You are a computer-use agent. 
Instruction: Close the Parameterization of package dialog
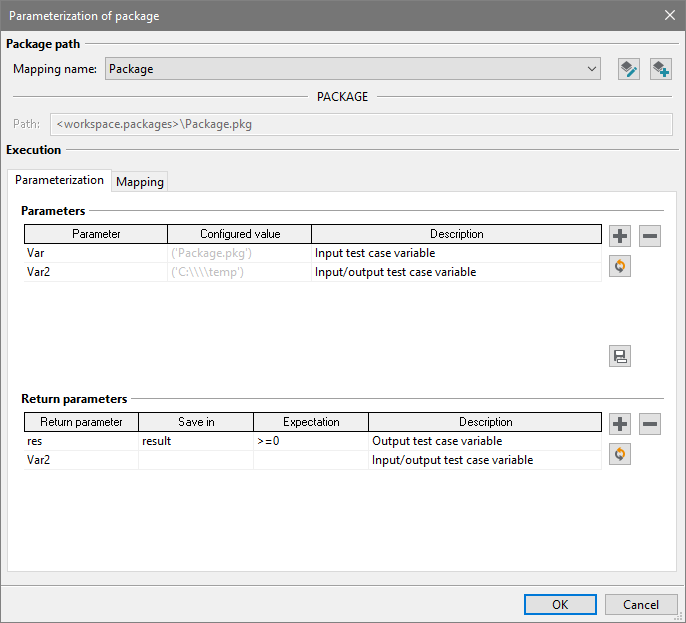click(x=670, y=15)
